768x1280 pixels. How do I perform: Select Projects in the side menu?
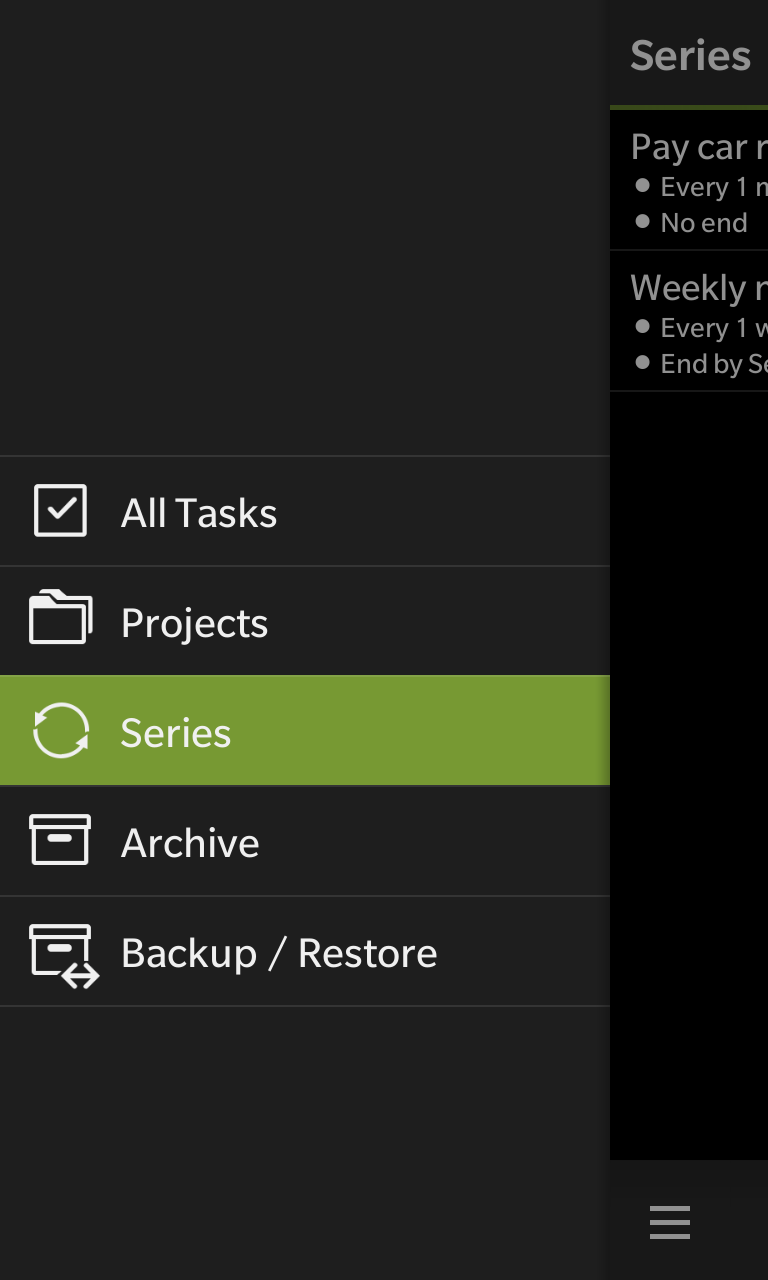click(305, 622)
